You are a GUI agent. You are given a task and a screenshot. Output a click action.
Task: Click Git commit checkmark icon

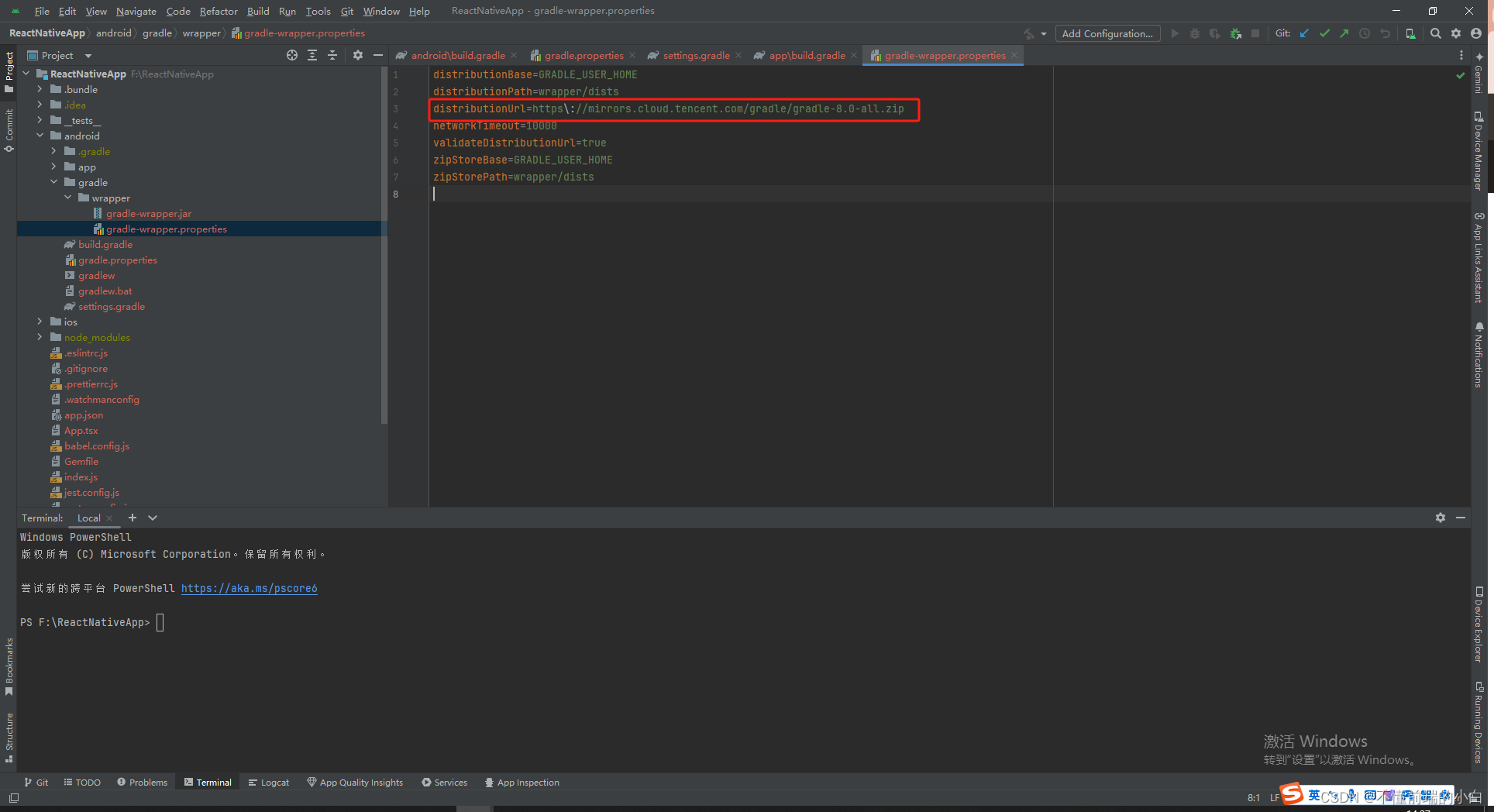1324,33
